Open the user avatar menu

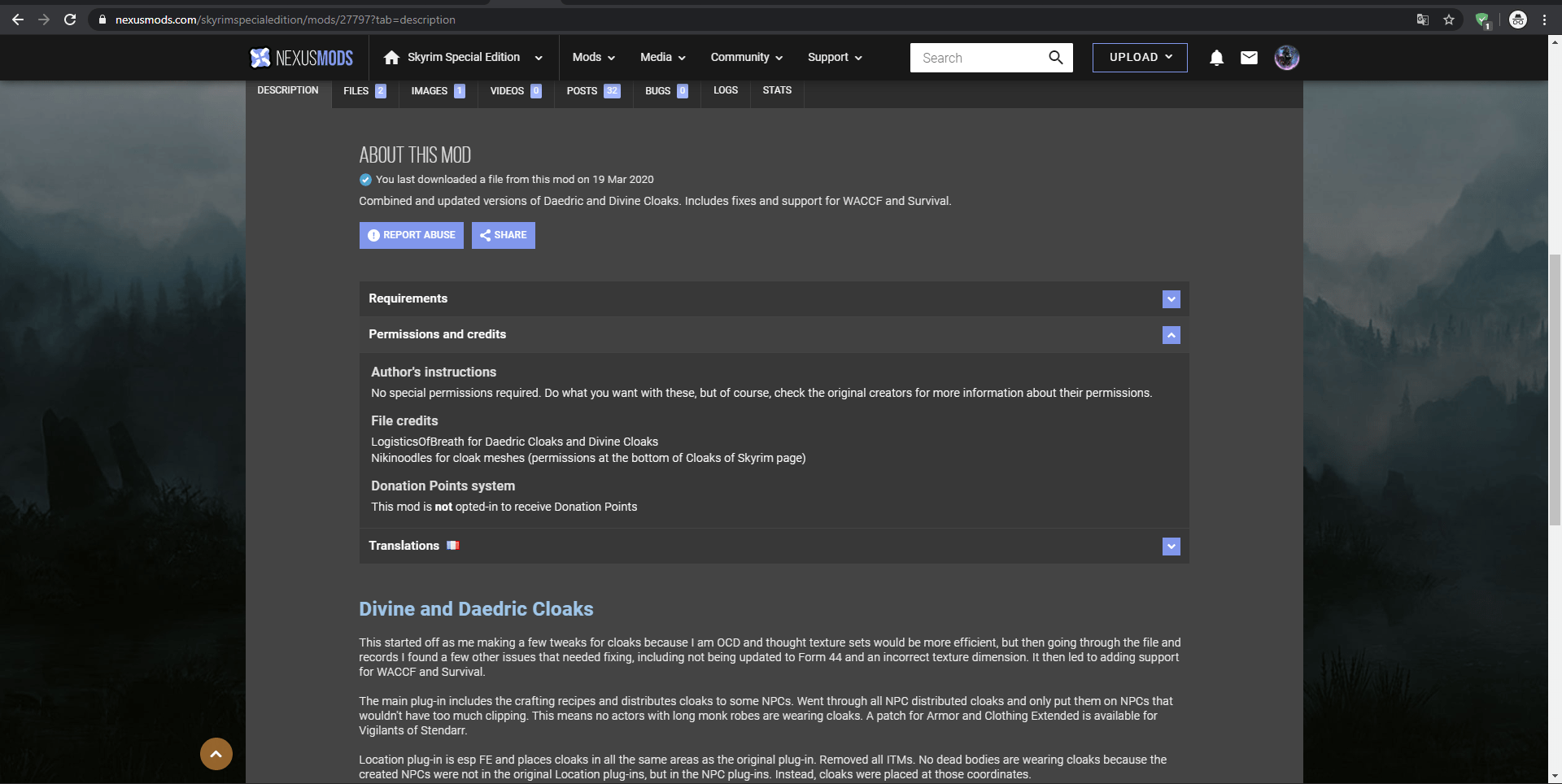pyautogui.click(x=1286, y=58)
